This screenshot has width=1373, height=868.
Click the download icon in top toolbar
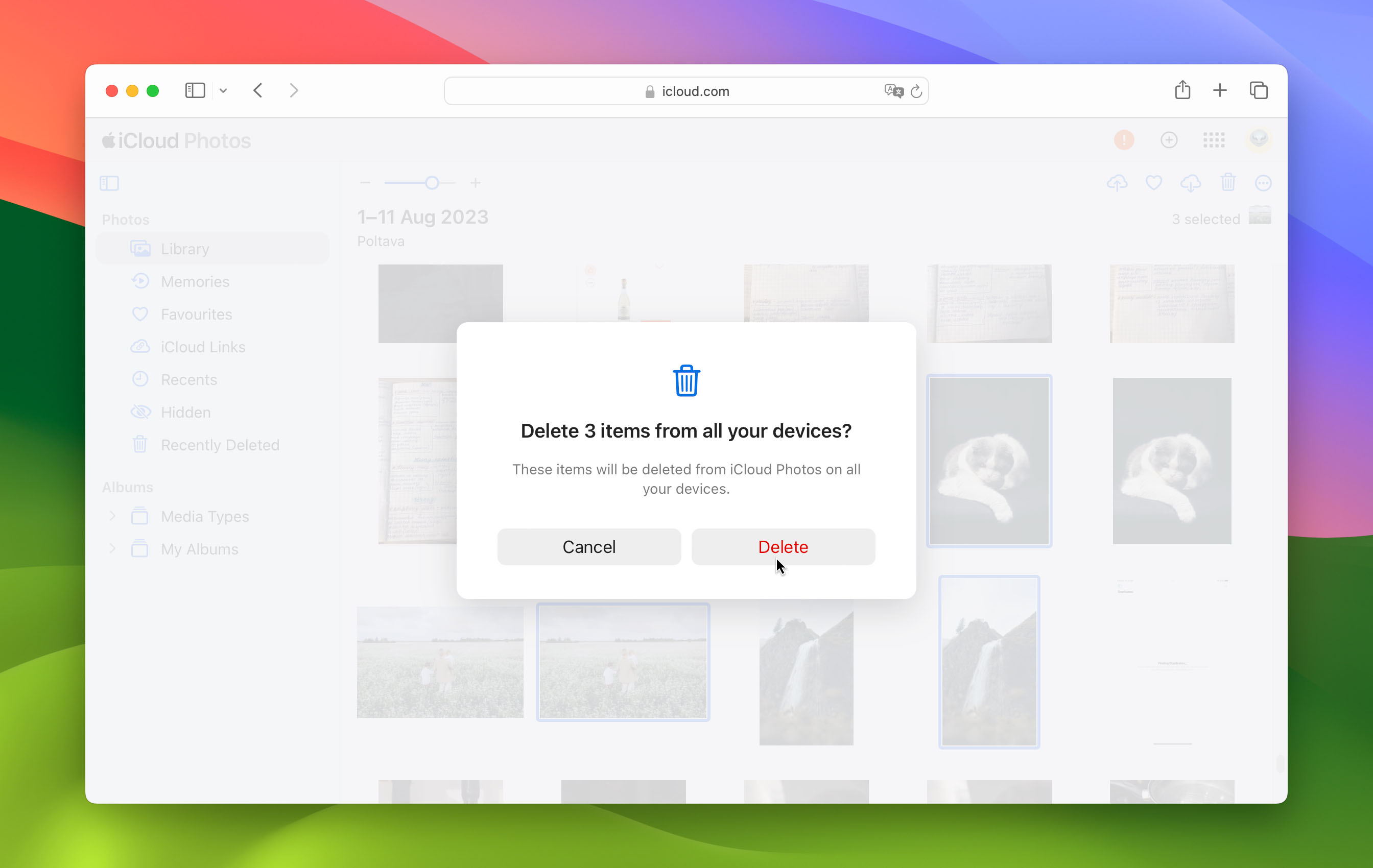pos(1191,183)
